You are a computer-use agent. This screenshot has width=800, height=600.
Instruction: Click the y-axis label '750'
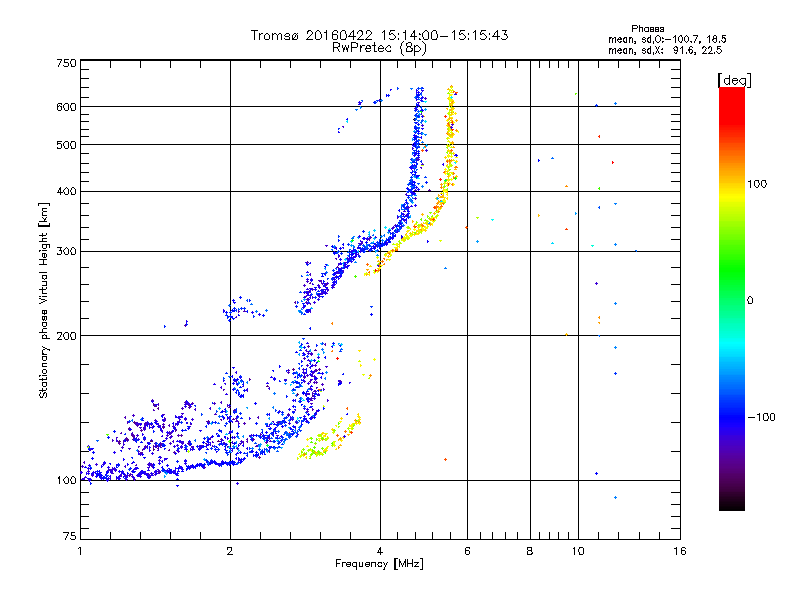tap(66, 63)
